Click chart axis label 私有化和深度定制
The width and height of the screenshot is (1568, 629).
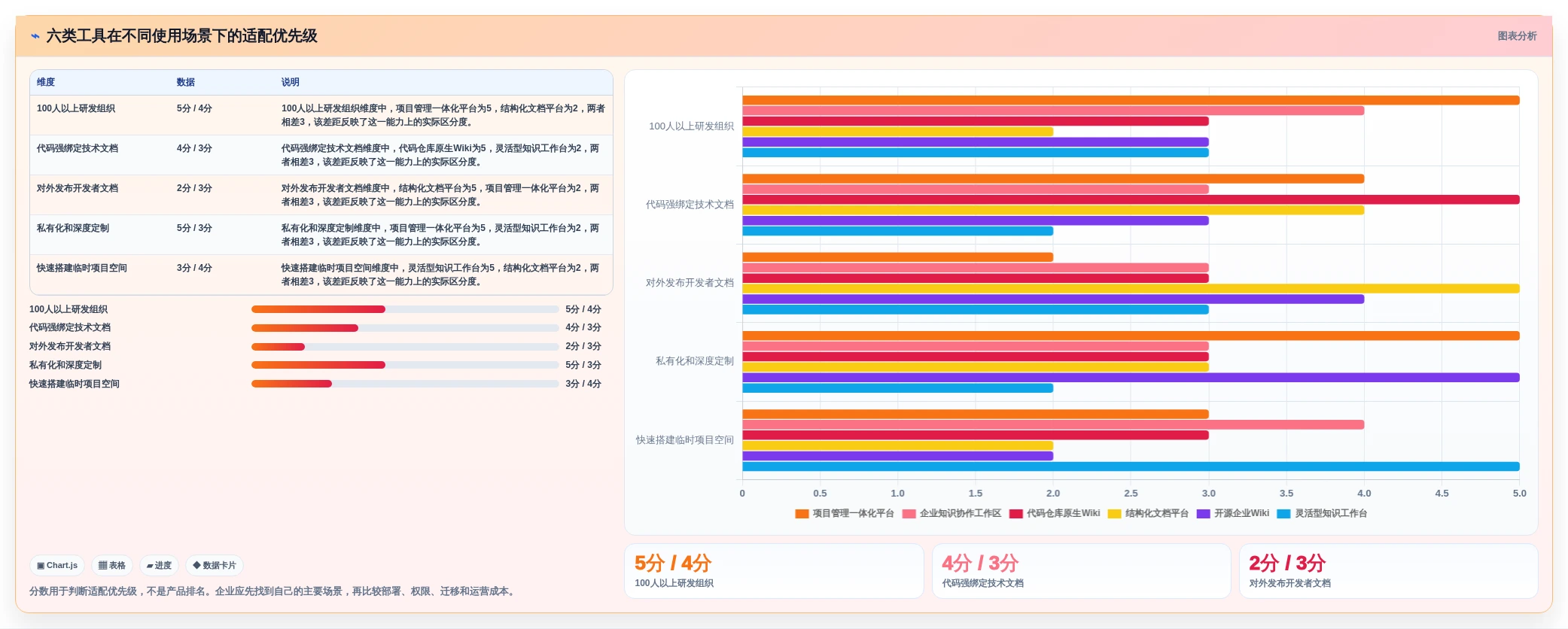pyautogui.click(x=695, y=361)
